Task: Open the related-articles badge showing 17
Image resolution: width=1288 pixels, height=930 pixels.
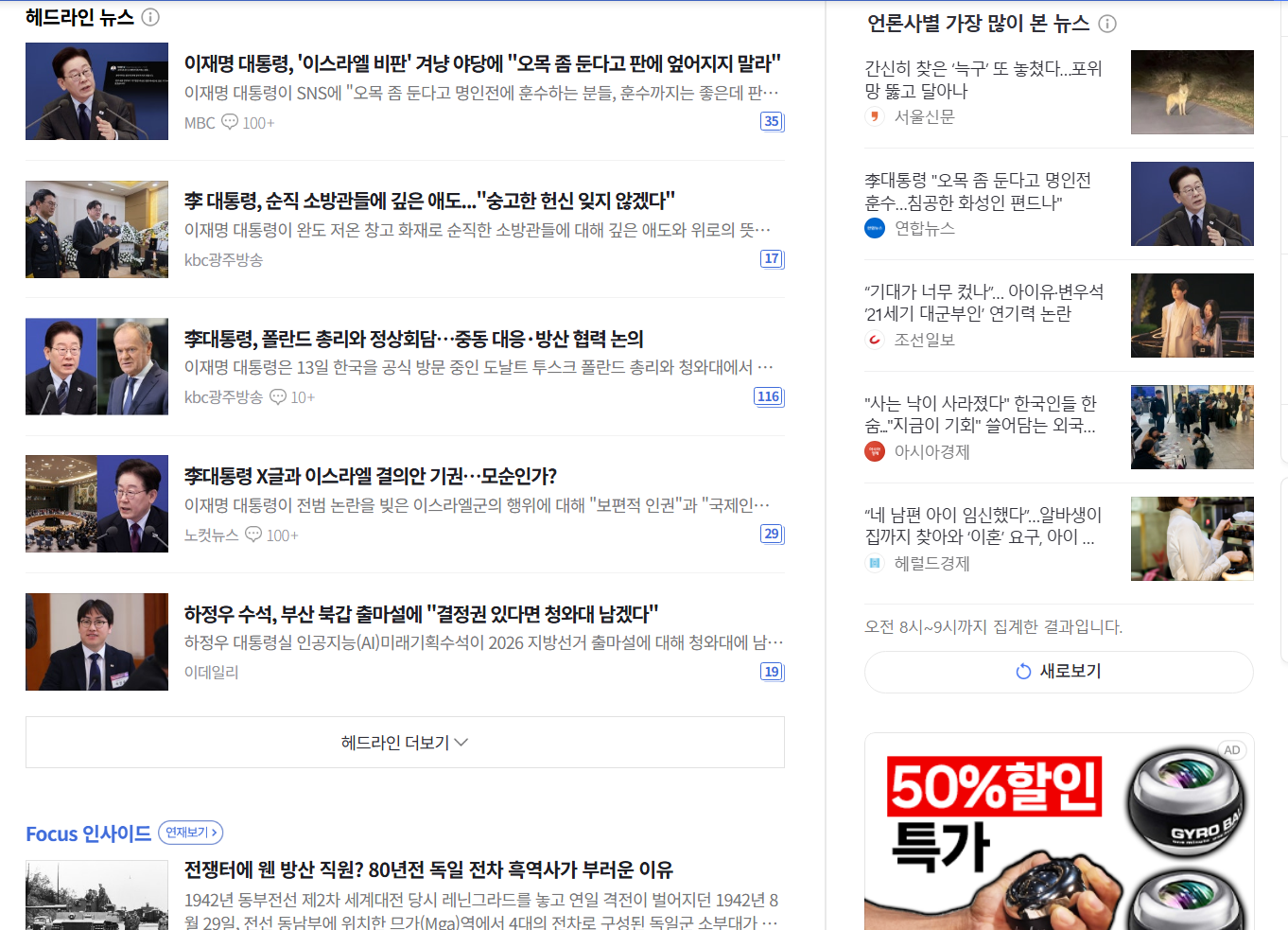Action: (x=772, y=258)
